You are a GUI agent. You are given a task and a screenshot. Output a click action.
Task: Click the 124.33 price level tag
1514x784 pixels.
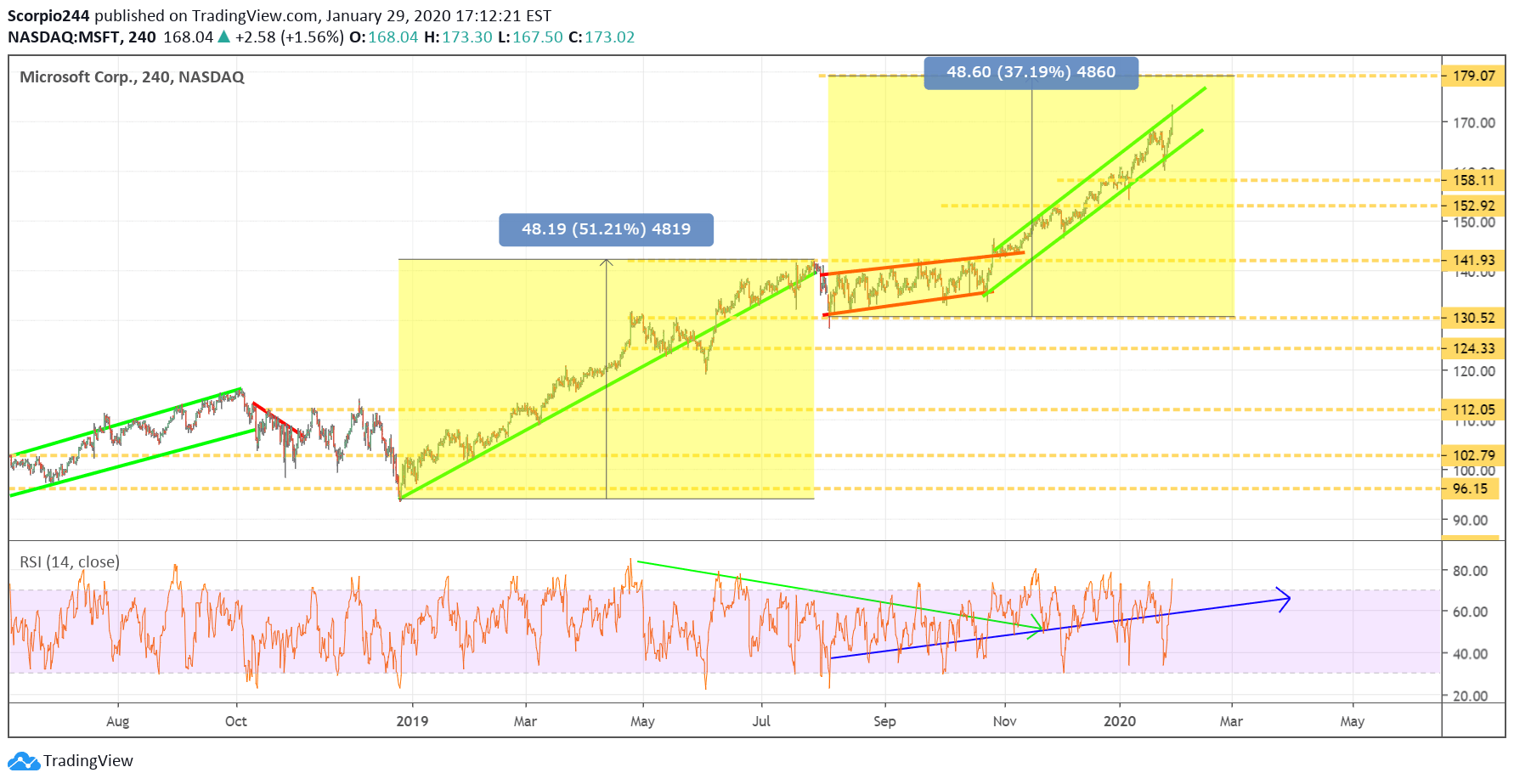[1473, 348]
